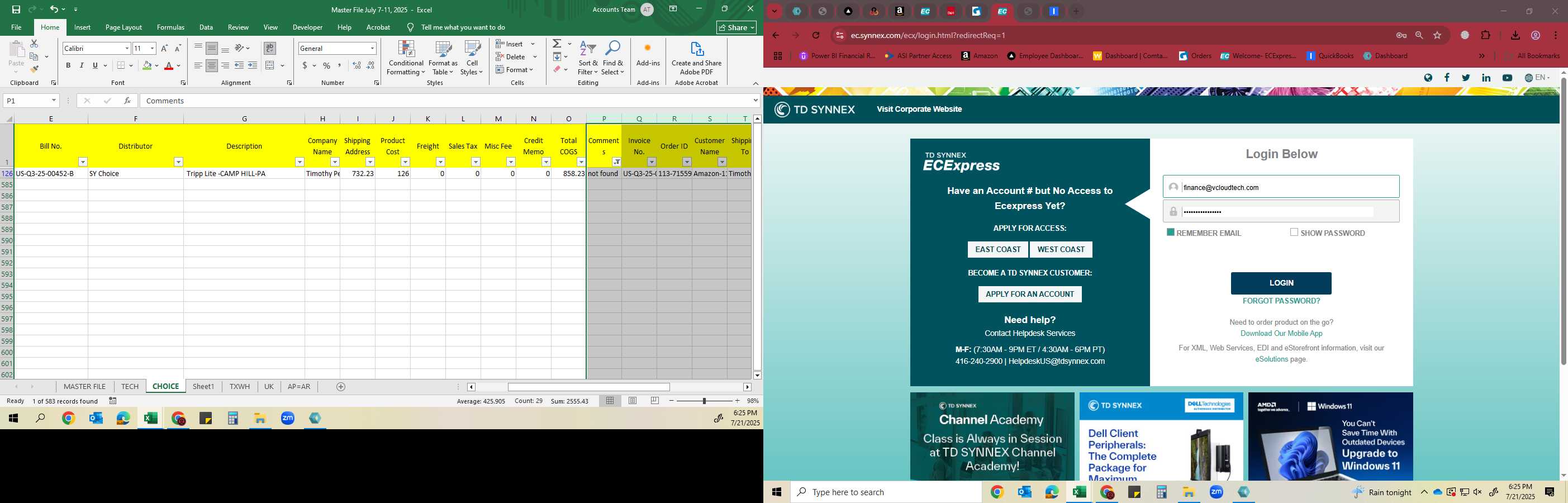
Task: Click the WEST COAST button
Action: pyautogui.click(x=1061, y=249)
